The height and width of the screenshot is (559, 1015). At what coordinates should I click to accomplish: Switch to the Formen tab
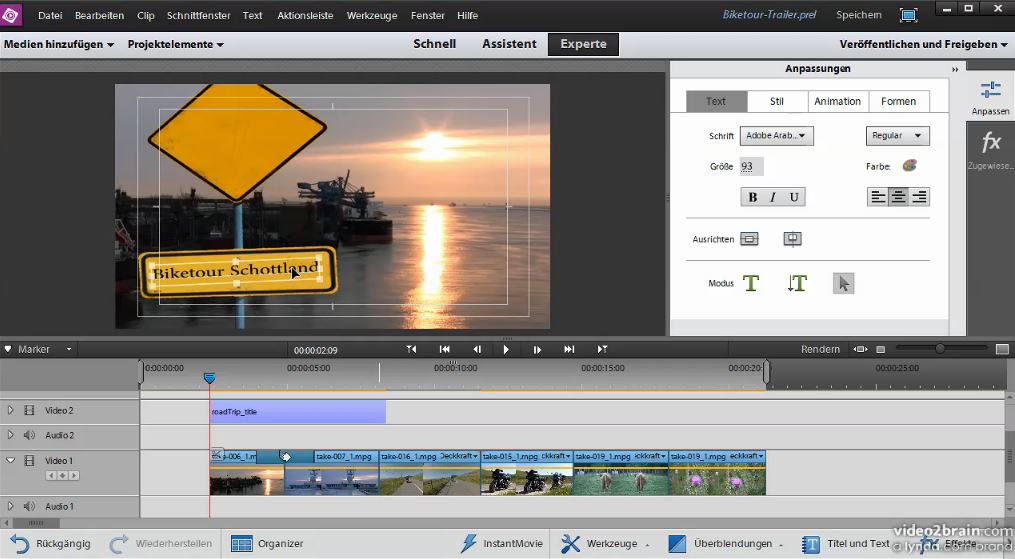tap(898, 101)
